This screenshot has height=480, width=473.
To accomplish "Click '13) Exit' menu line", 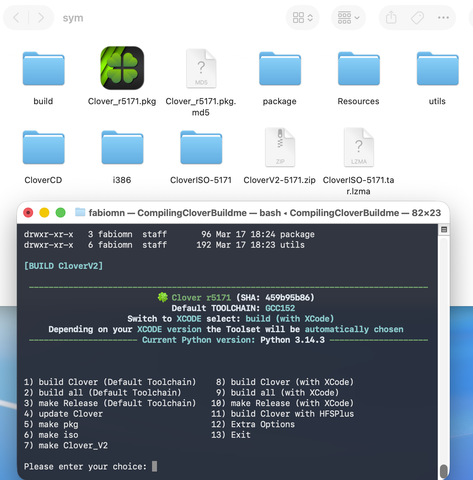I will point(231,435).
